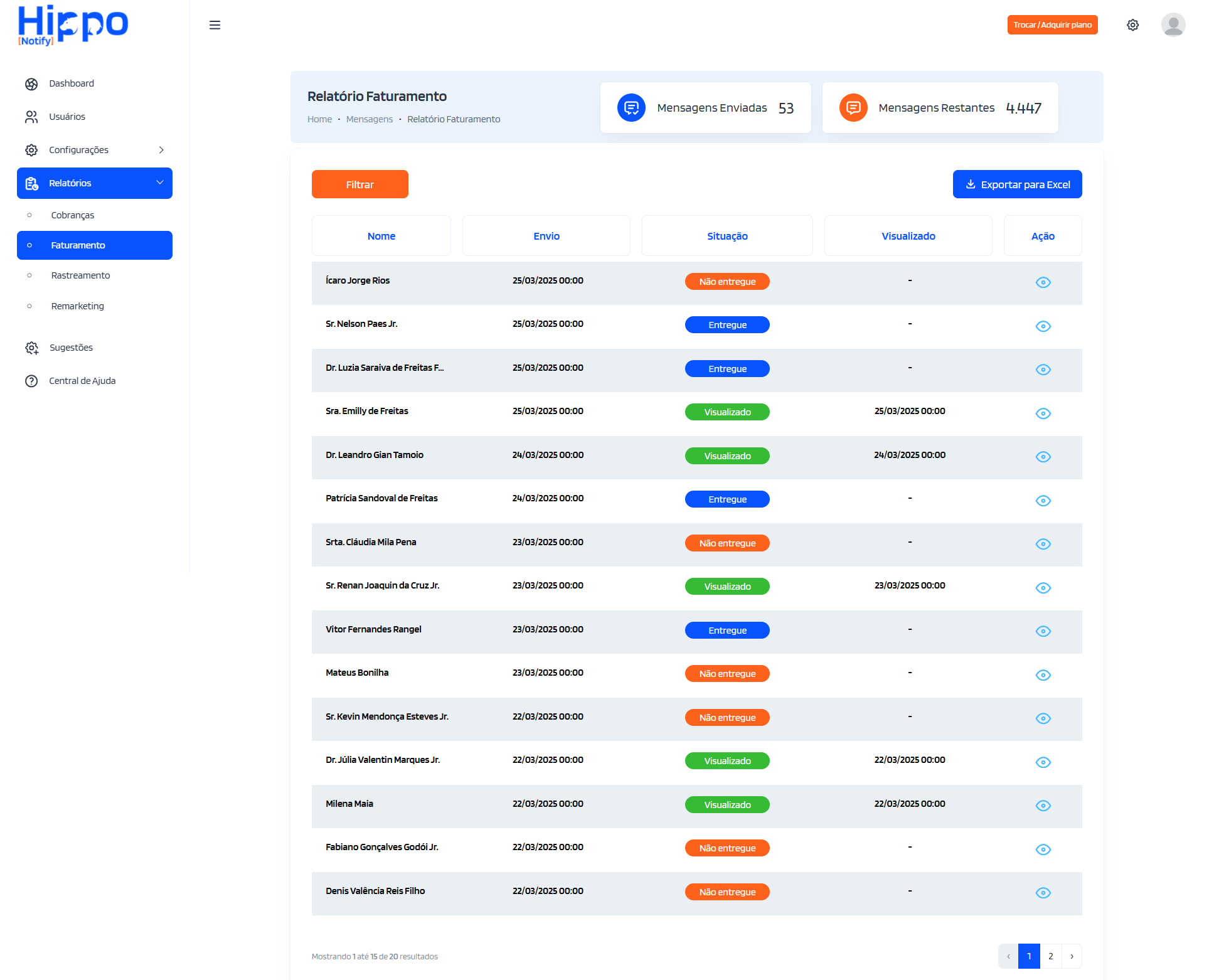Click the Mensagens Enviadas message icon
This screenshot has height=980, width=1214.
631,107
